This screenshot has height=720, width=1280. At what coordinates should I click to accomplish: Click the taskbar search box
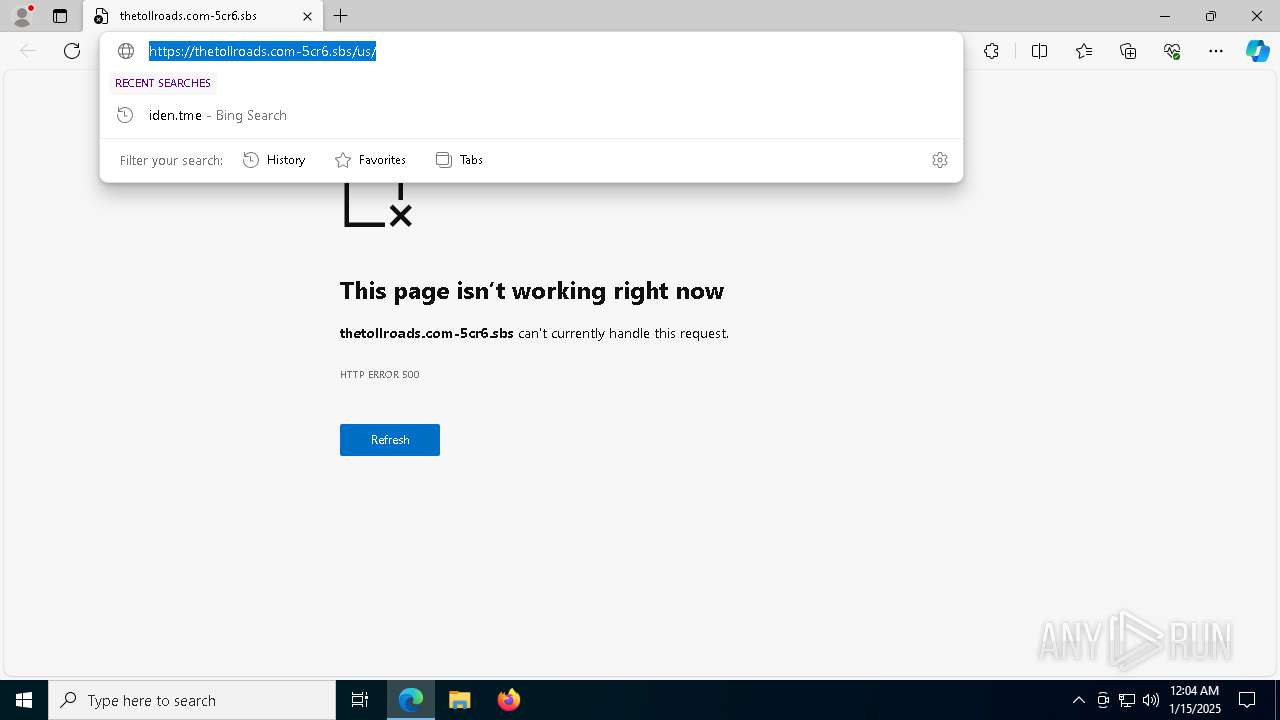pos(192,700)
